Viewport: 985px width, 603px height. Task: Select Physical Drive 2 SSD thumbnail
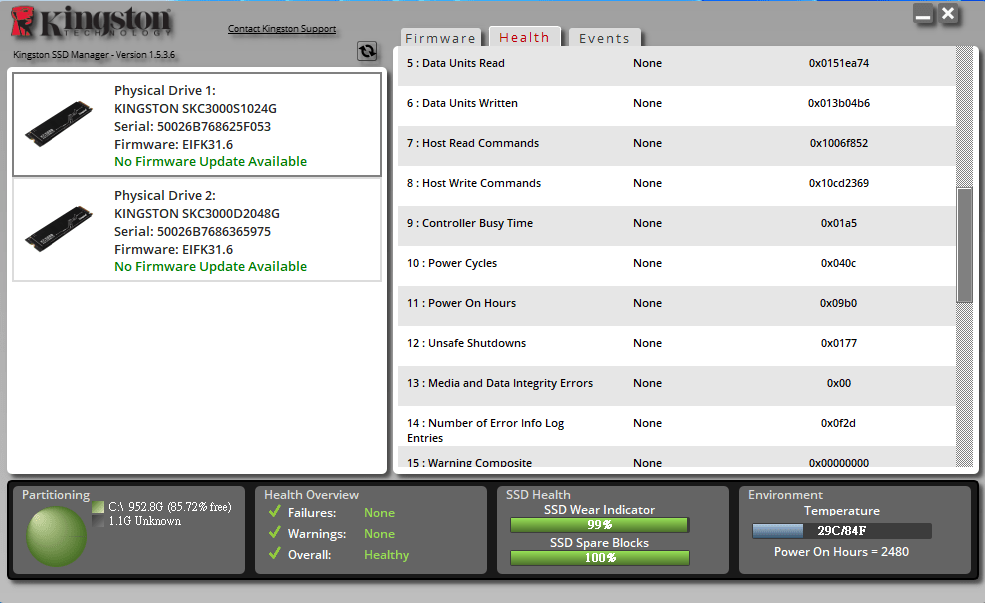[x=58, y=229]
